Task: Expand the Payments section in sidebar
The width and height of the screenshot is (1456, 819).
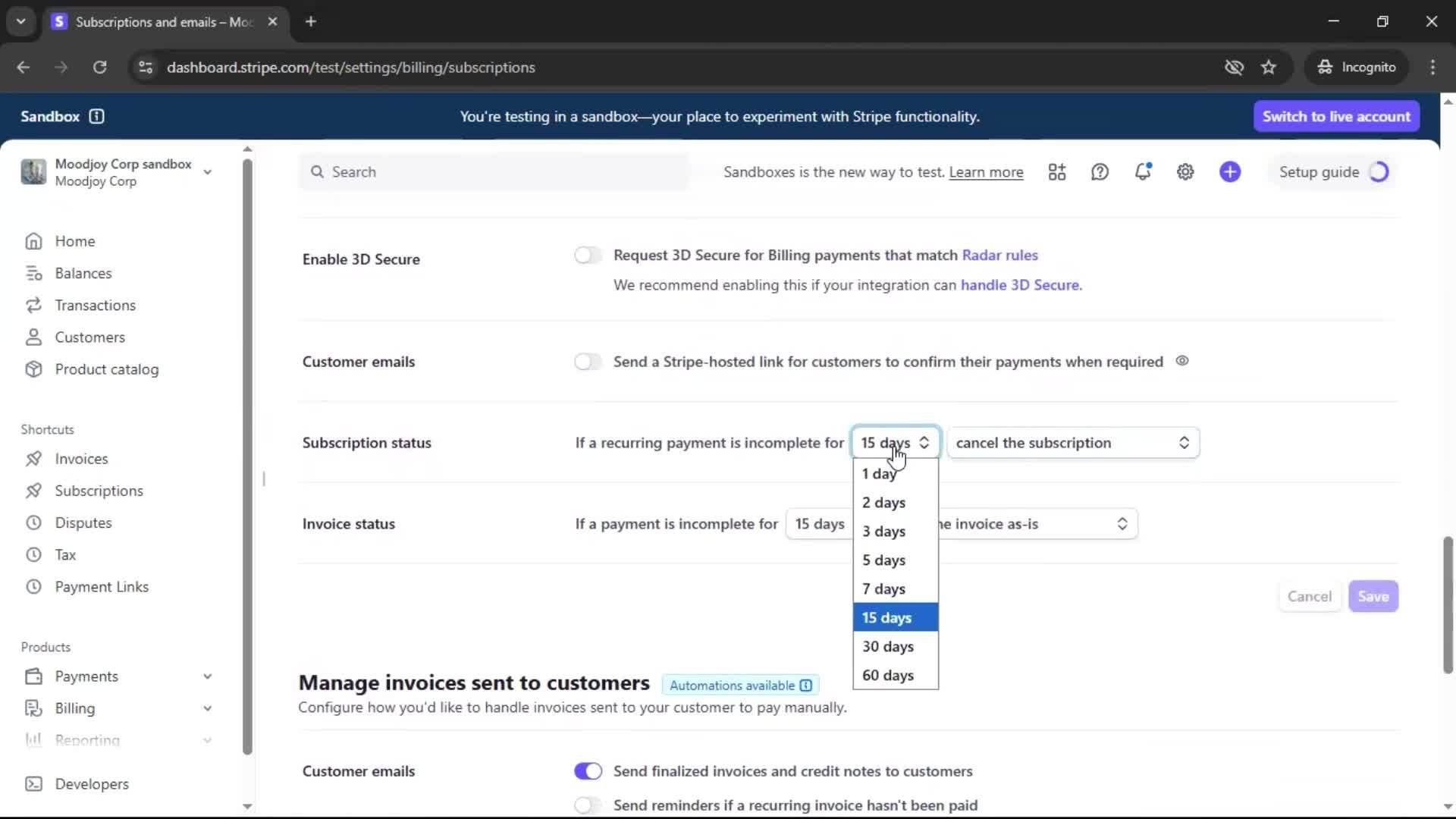Action: point(207,676)
